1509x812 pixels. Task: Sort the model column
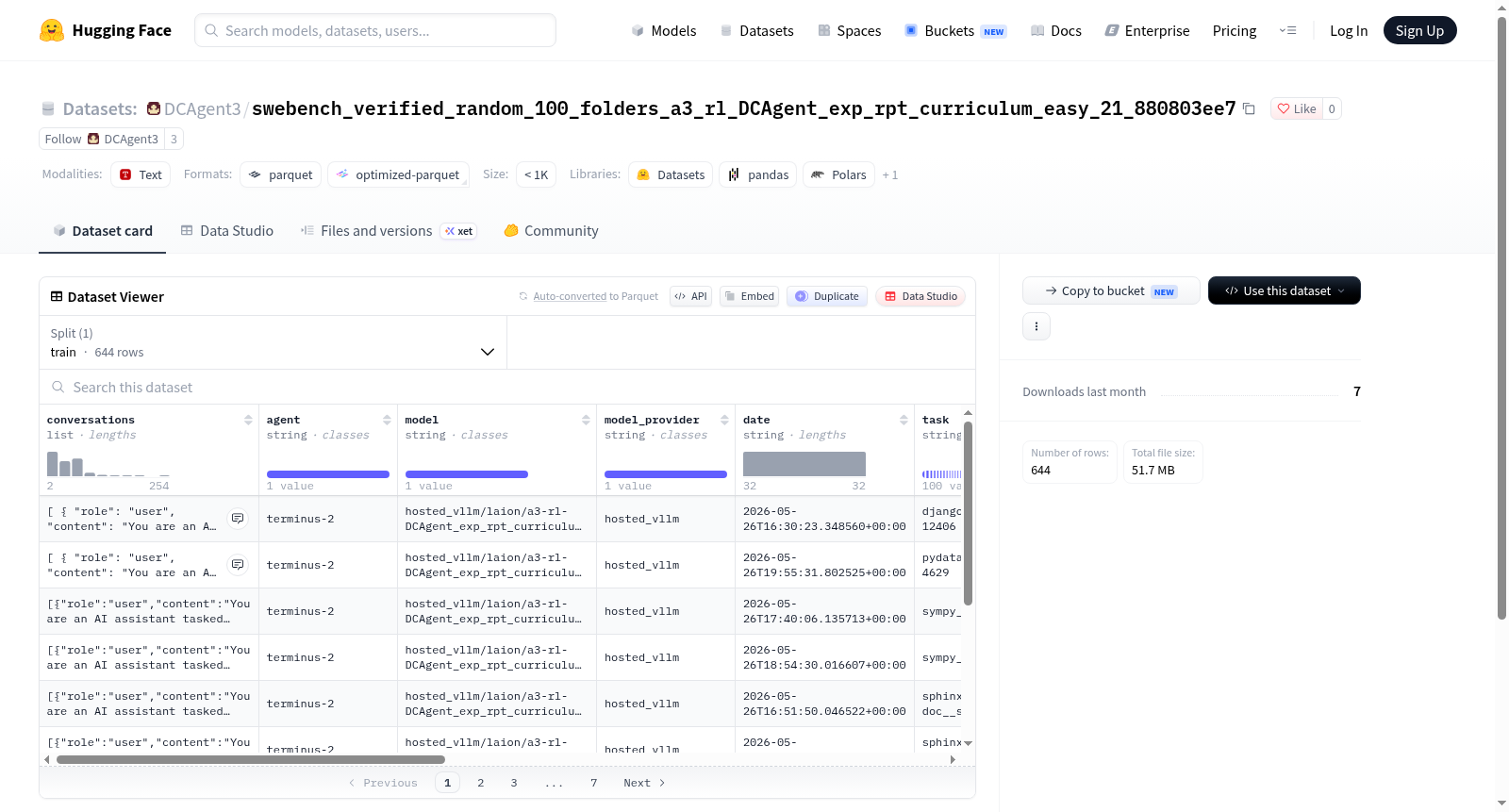coord(586,420)
